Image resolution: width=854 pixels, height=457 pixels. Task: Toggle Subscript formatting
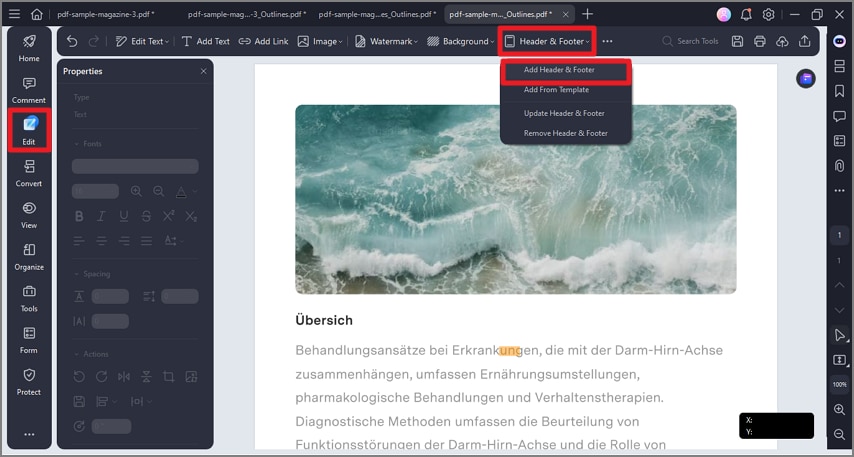tap(191, 216)
